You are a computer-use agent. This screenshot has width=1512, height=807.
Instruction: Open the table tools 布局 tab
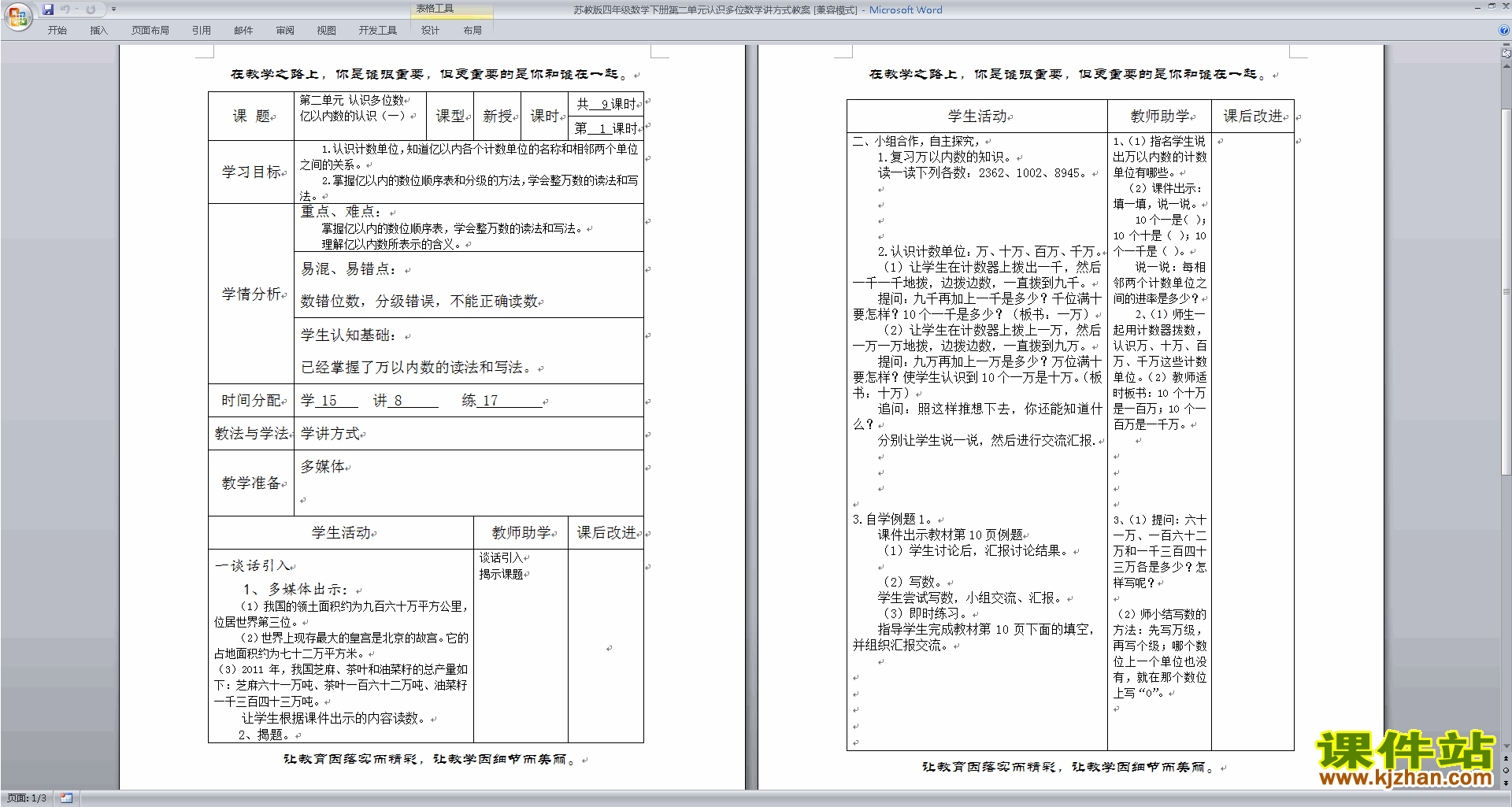[472, 30]
